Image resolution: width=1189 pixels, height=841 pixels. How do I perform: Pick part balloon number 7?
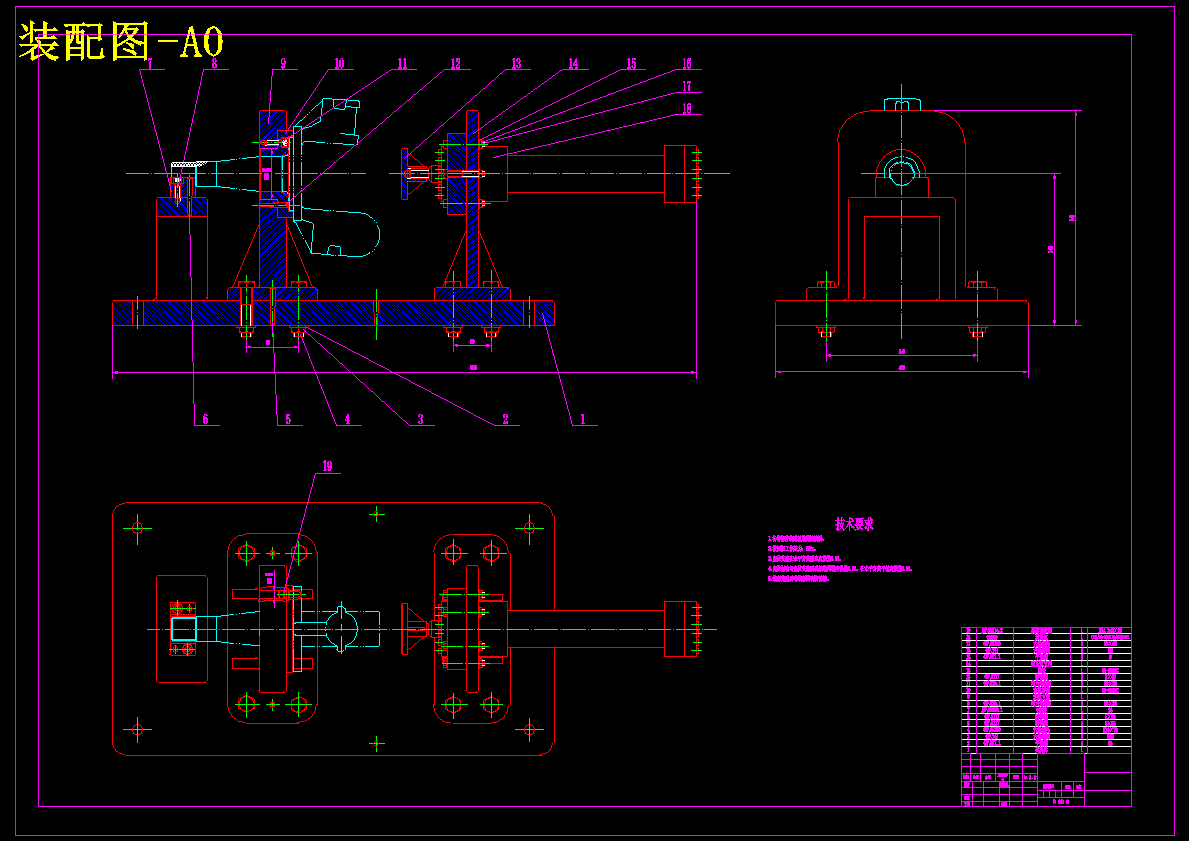coord(150,64)
